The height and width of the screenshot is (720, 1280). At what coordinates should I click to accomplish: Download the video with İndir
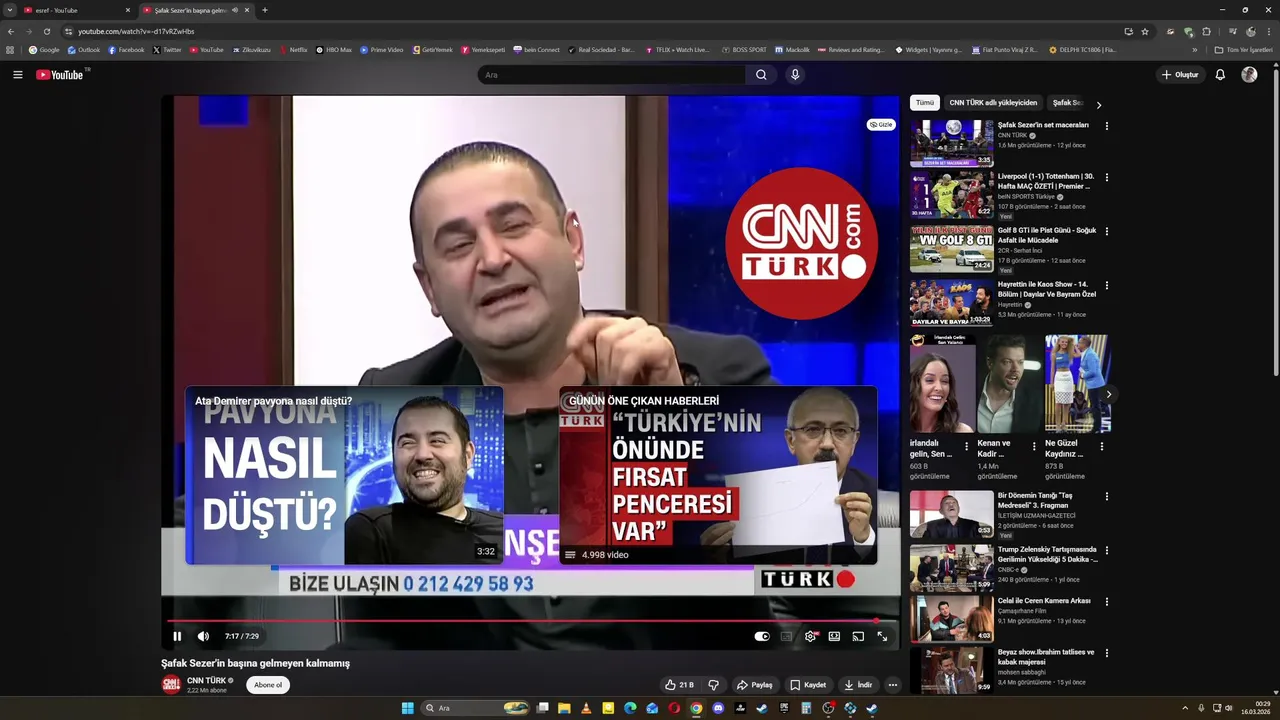(x=858, y=685)
